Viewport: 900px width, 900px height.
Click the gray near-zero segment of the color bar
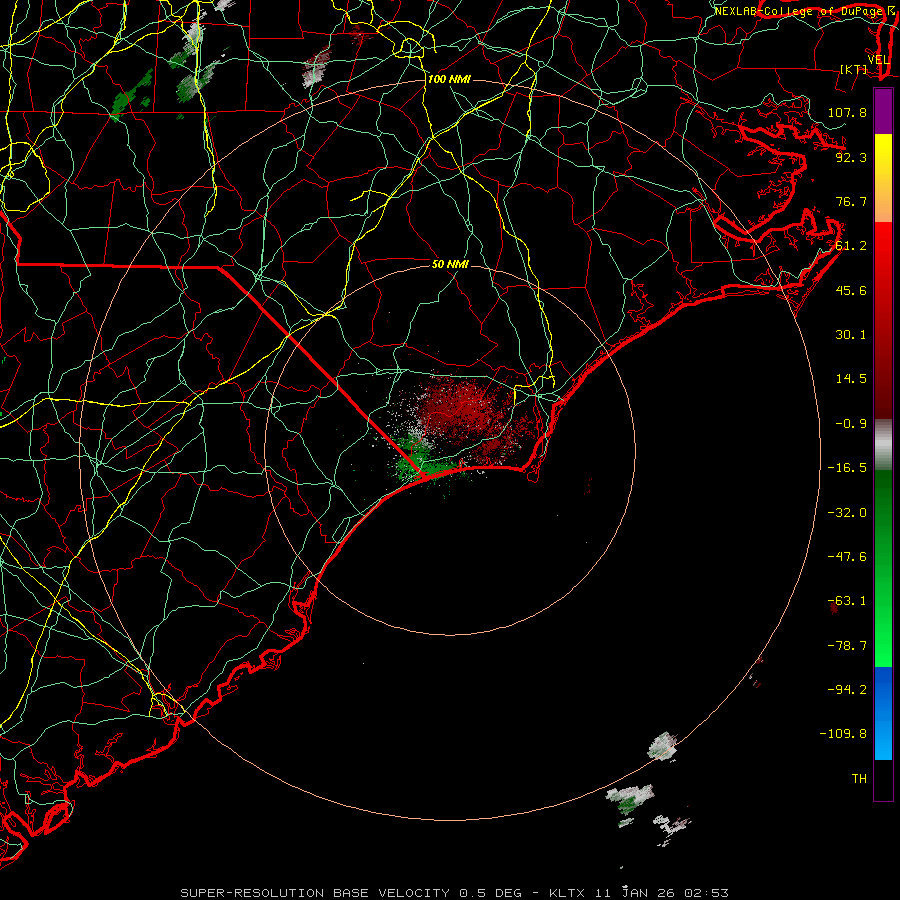[x=883, y=445]
